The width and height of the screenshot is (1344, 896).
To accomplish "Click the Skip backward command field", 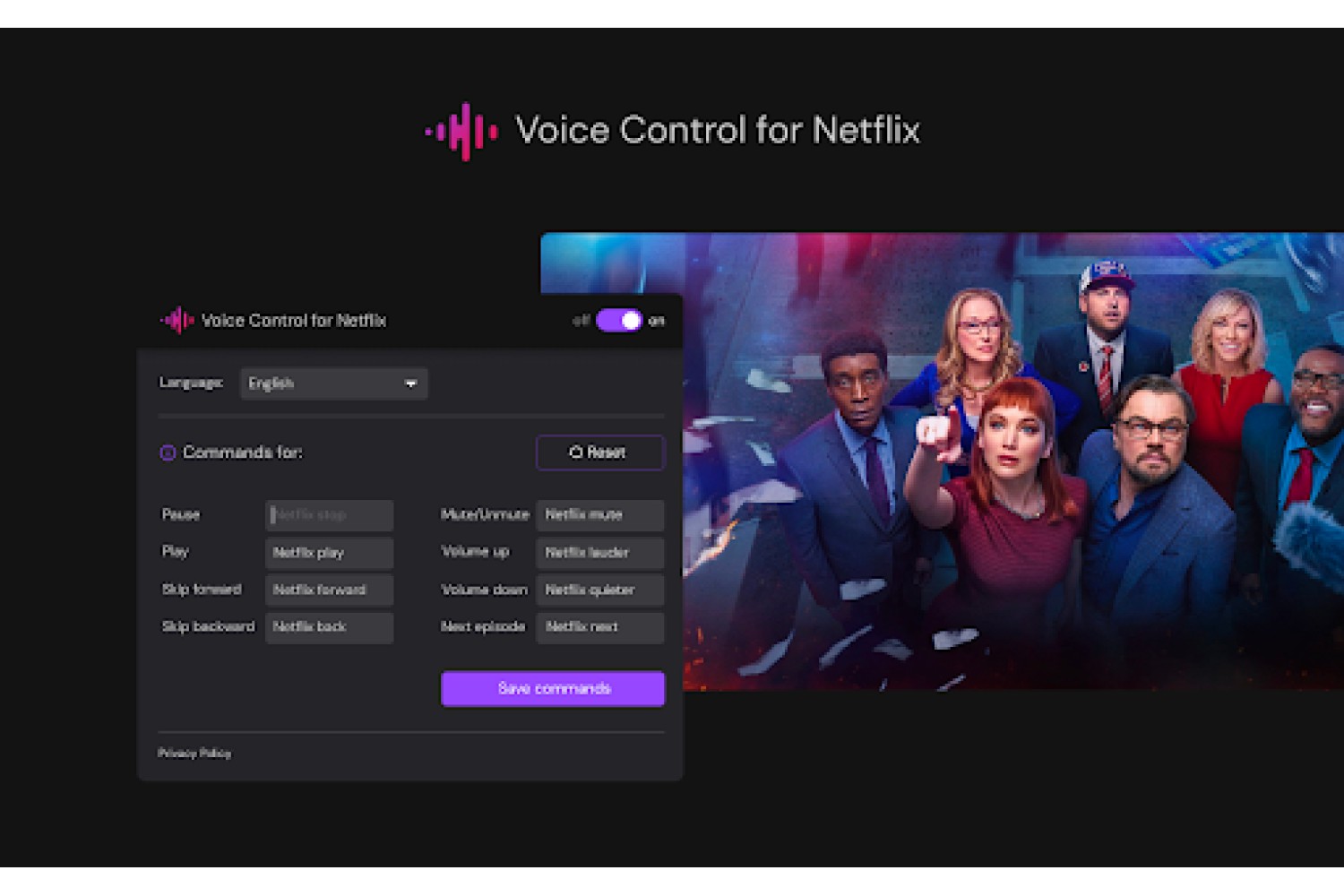I will tap(329, 627).
